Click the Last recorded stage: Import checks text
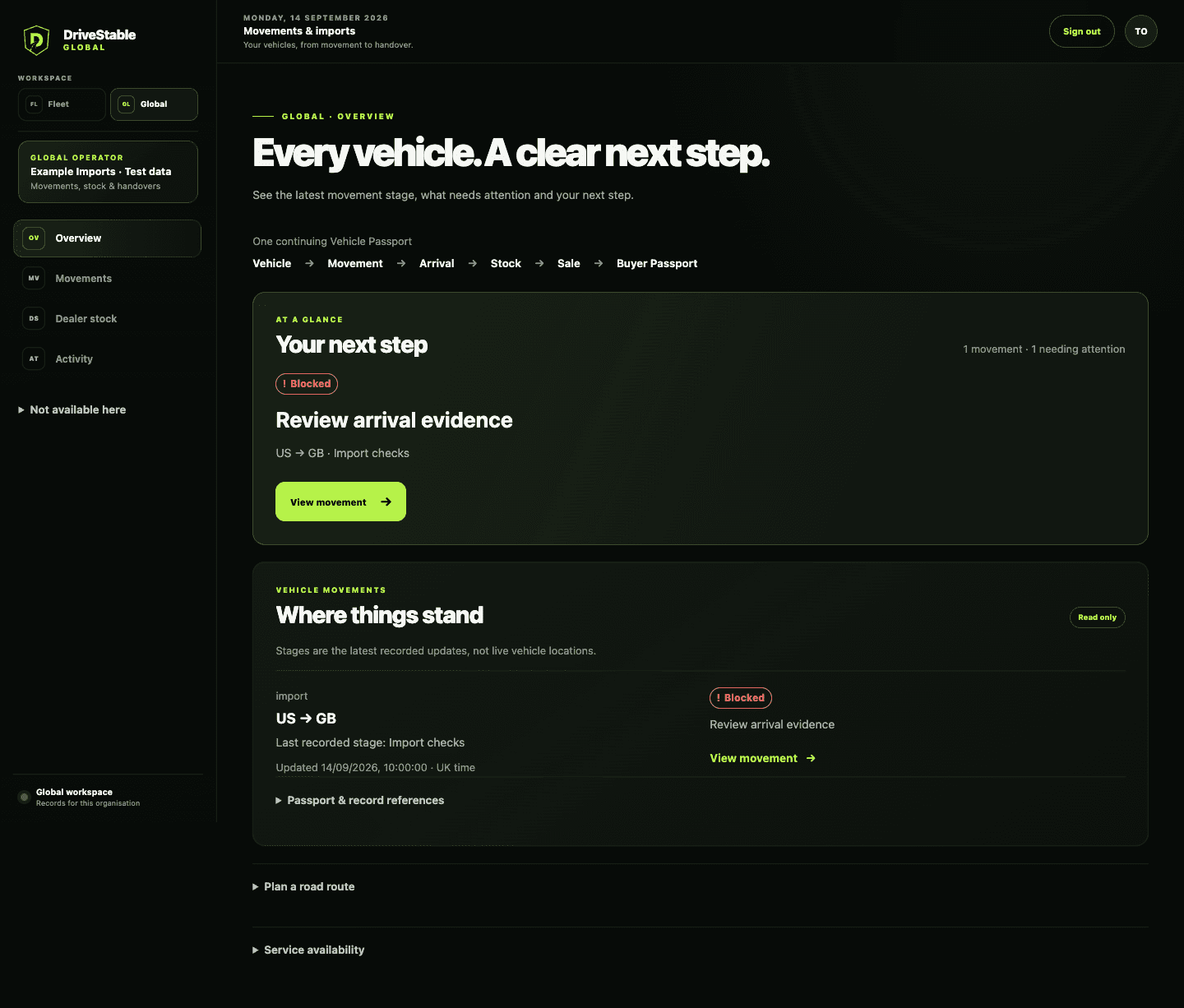The image size is (1184, 1008). (x=370, y=742)
